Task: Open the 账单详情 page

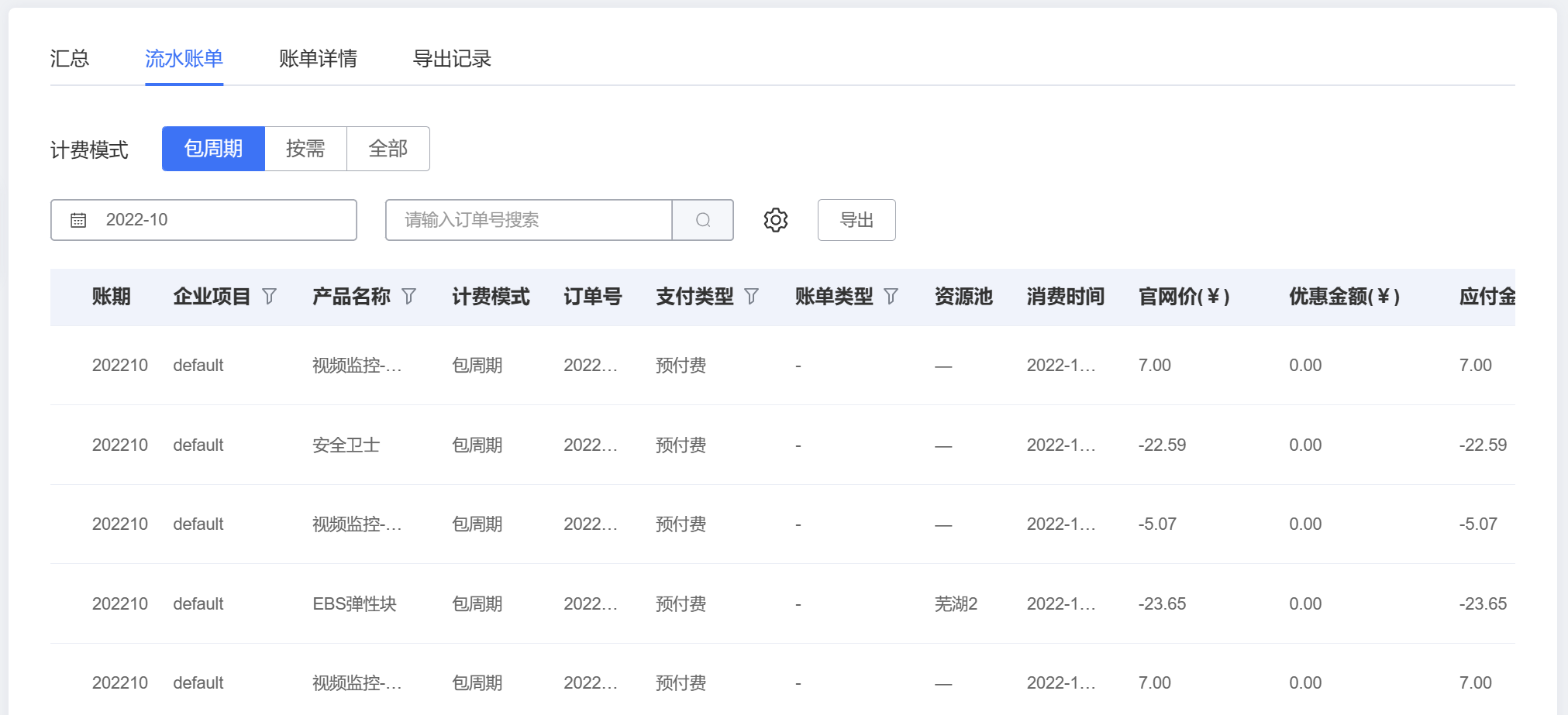Action: 318,58
